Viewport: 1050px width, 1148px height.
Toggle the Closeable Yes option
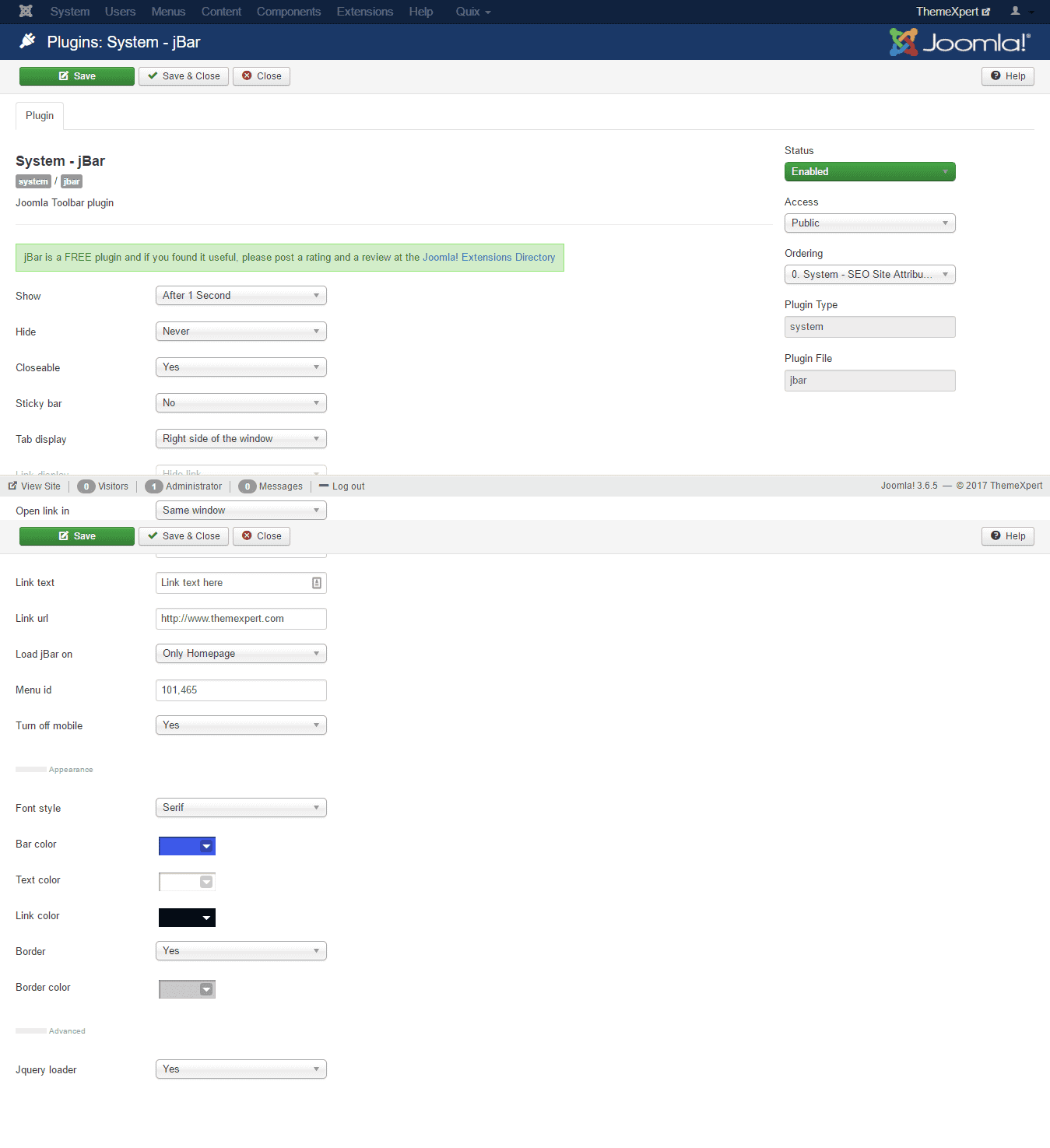241,367
